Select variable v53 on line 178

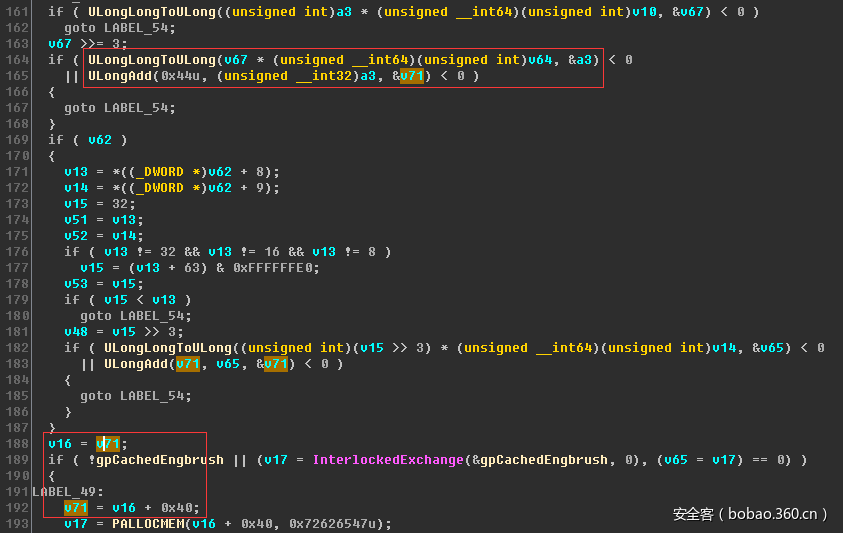pos(75,284)
